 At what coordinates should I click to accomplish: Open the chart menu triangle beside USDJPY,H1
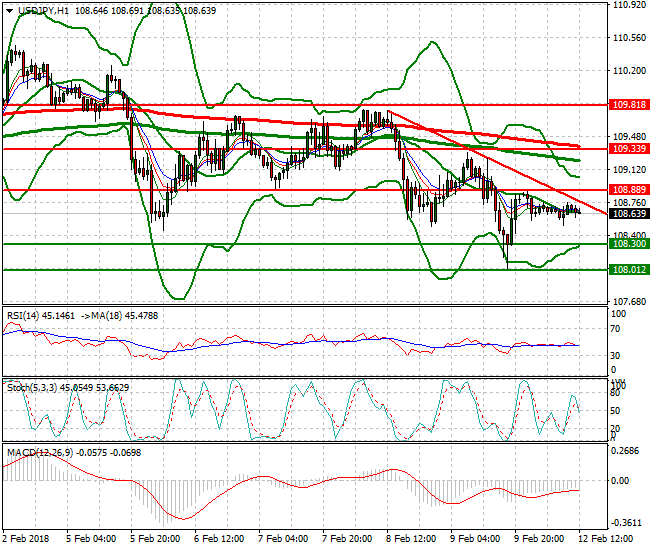point(9,11)
